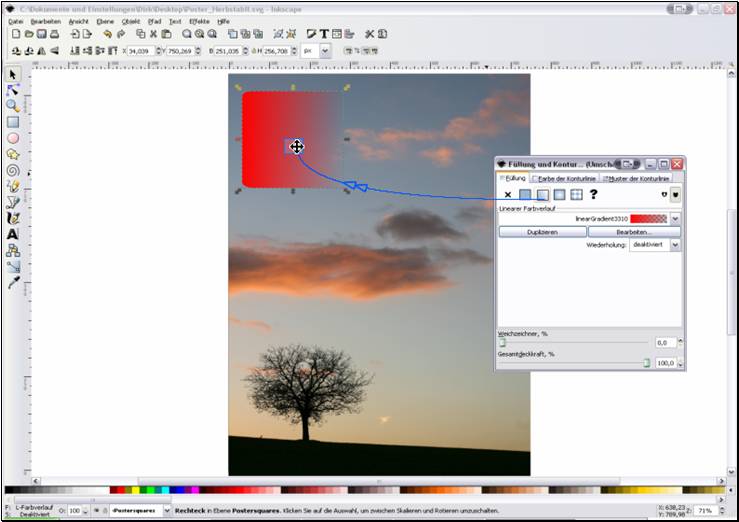The width and height of the screenshot is (739, 522).
Task: Activate the Rectangle drawing tool
Action: pyautogui.click(x=13, y=122)
